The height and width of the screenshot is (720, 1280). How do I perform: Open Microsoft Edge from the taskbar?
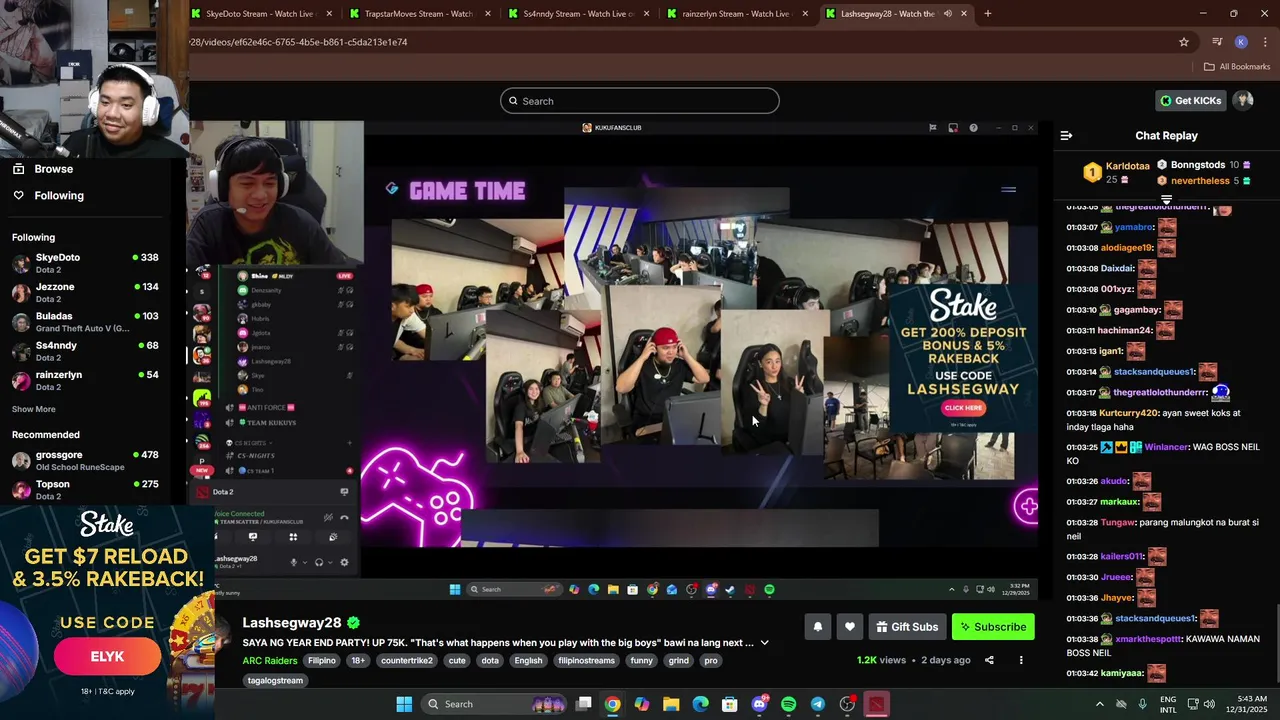point(700,704)
